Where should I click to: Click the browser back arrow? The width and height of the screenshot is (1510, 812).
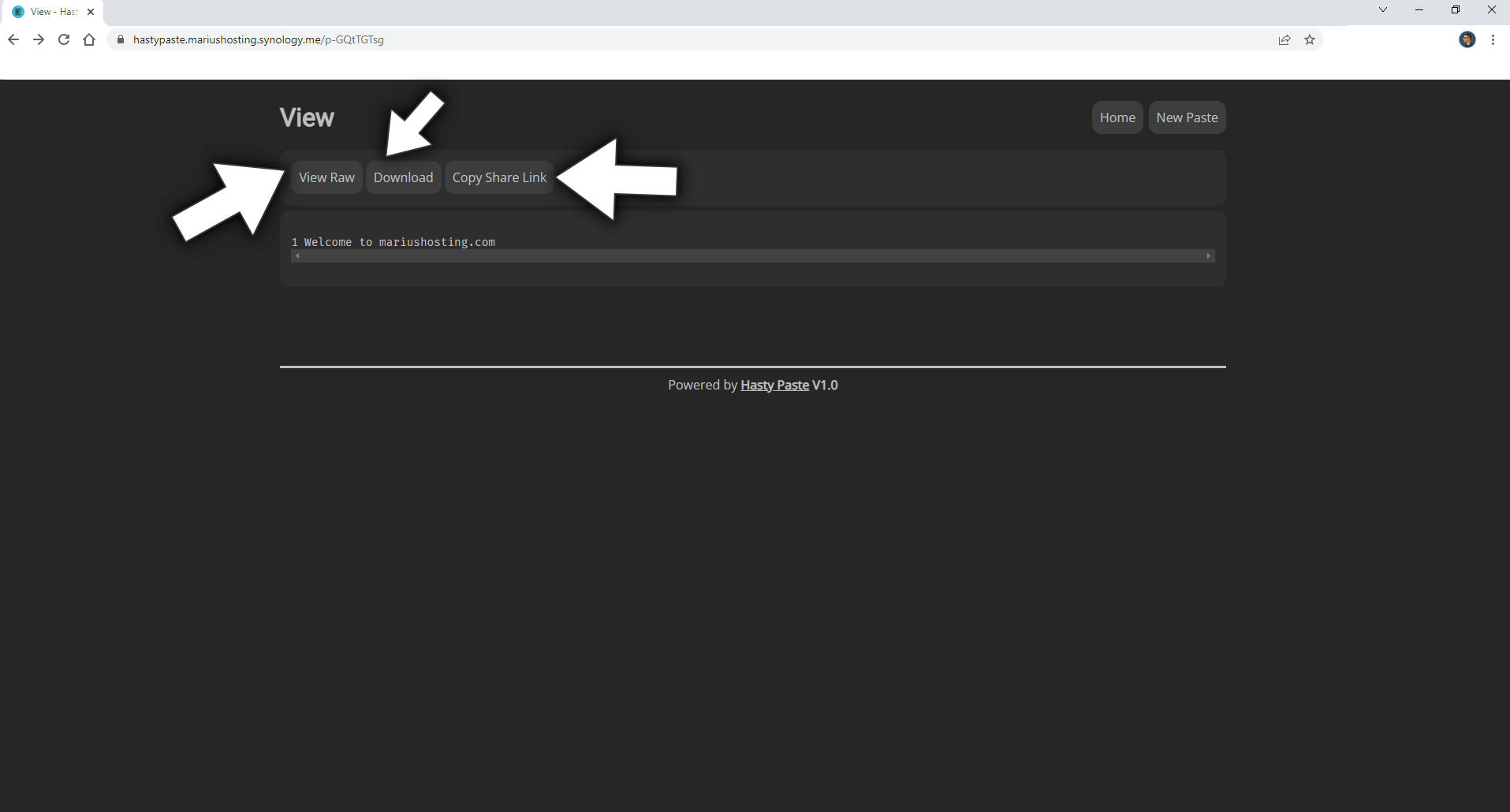point(13,39)
